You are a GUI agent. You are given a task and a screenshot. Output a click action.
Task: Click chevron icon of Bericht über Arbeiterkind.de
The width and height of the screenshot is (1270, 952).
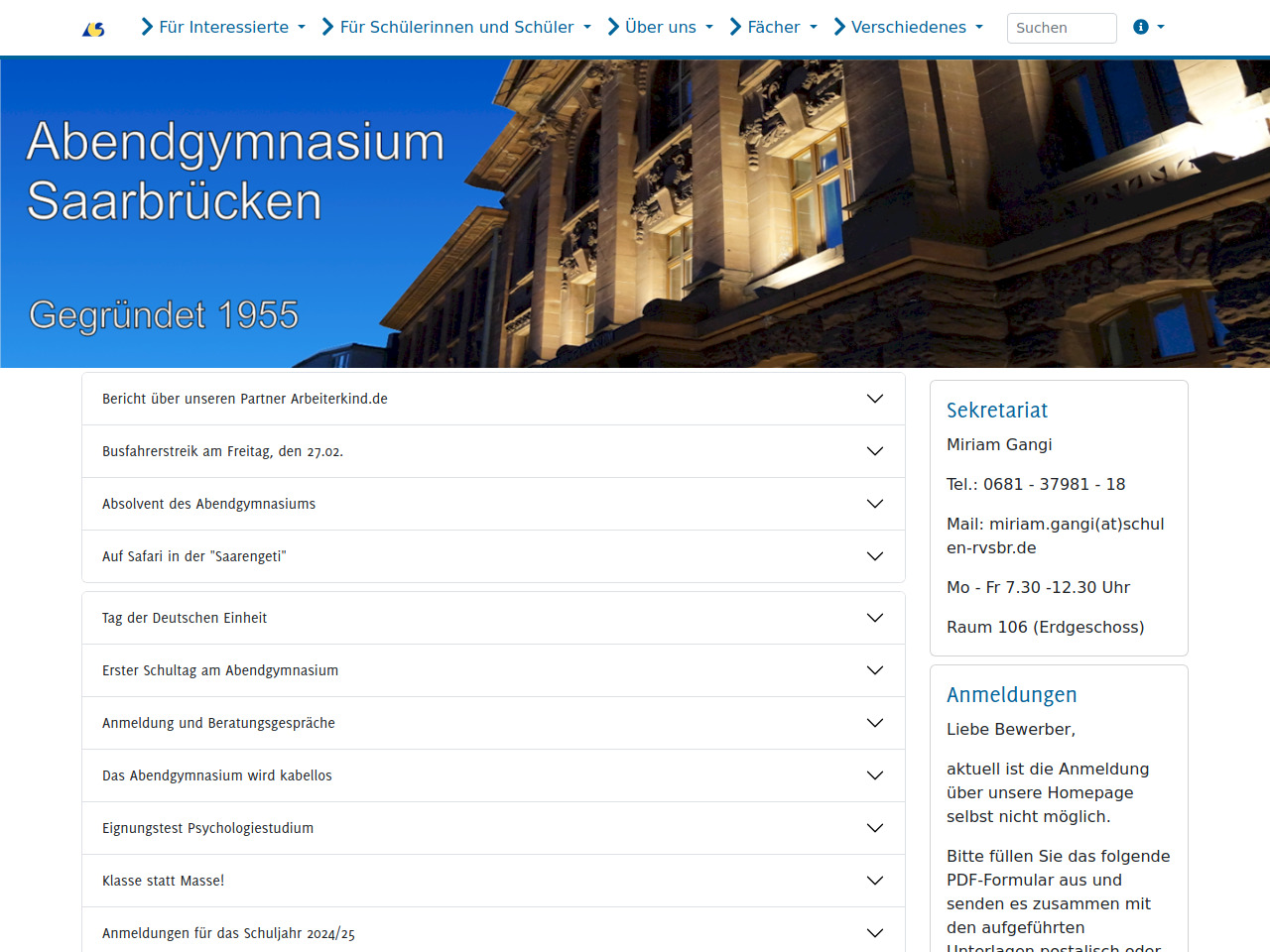tap(874, 399)
